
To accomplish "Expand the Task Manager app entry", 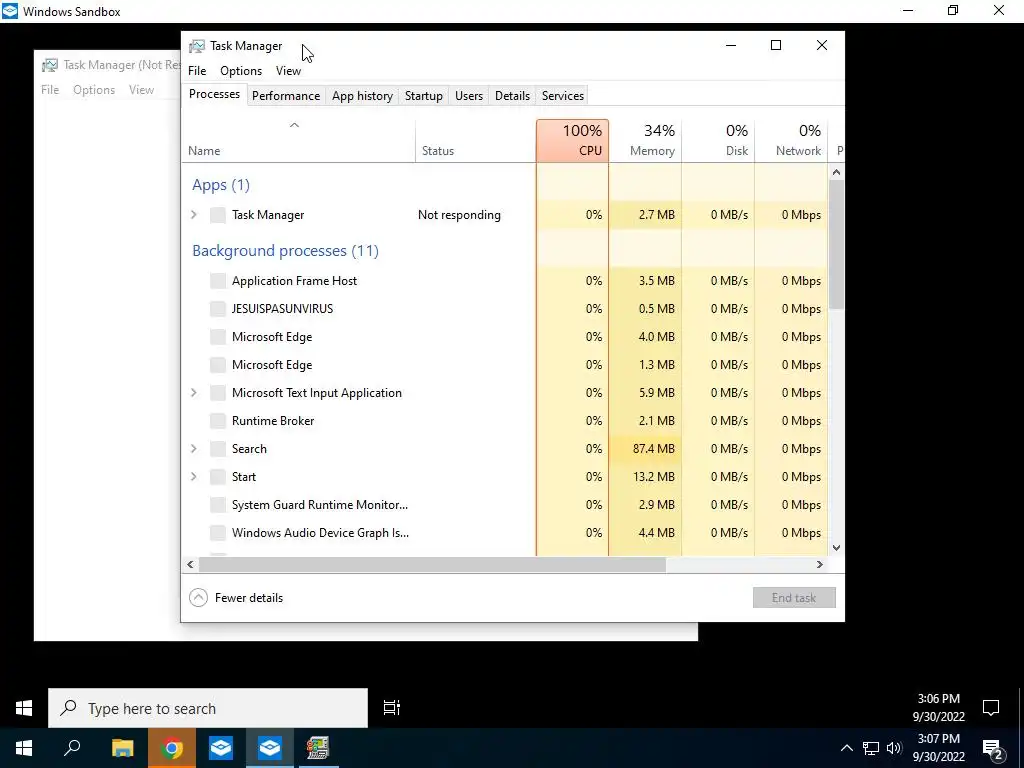I will (x=194, y=215).
